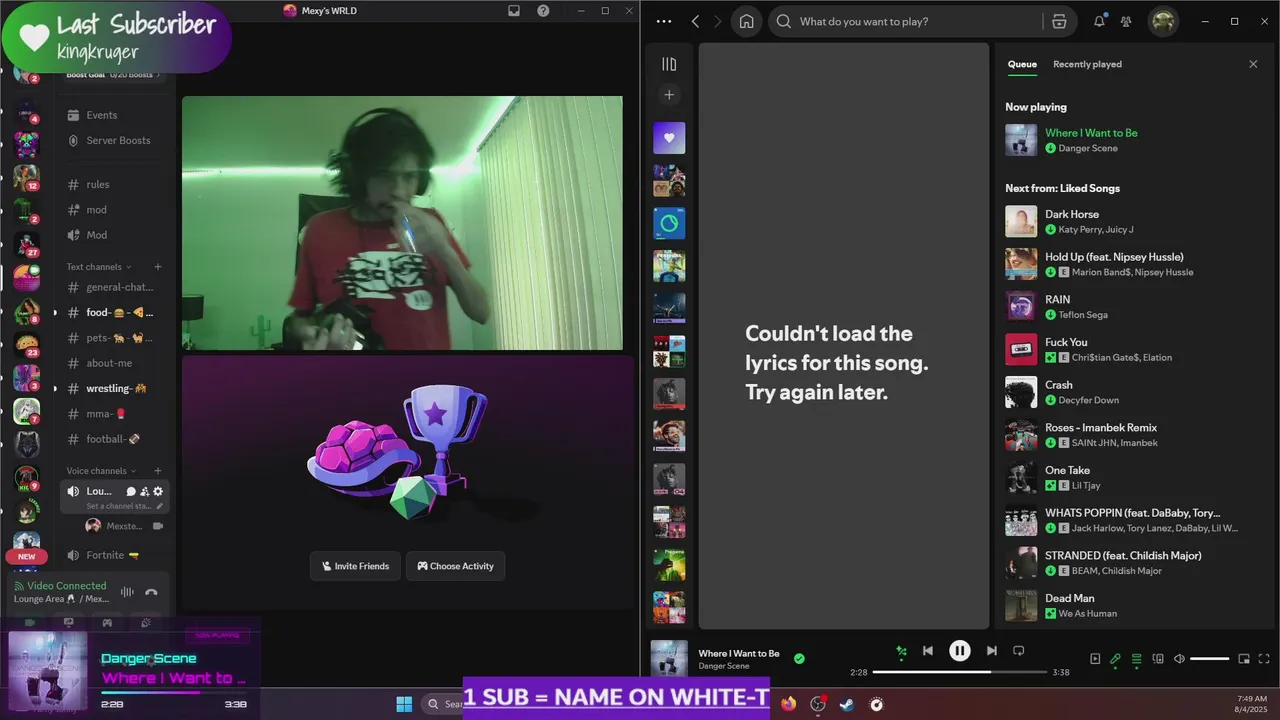1280x720 pixels.
Task: Create a new text channel plus icon
Action: click(158, 267)
